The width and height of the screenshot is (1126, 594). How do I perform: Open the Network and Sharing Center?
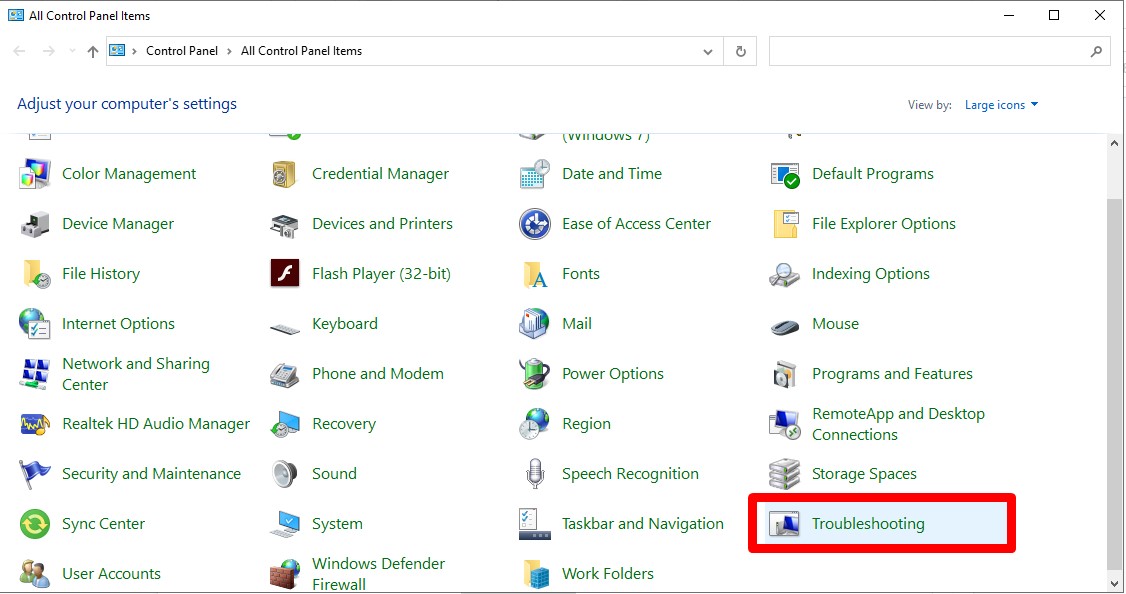[136, 374]
